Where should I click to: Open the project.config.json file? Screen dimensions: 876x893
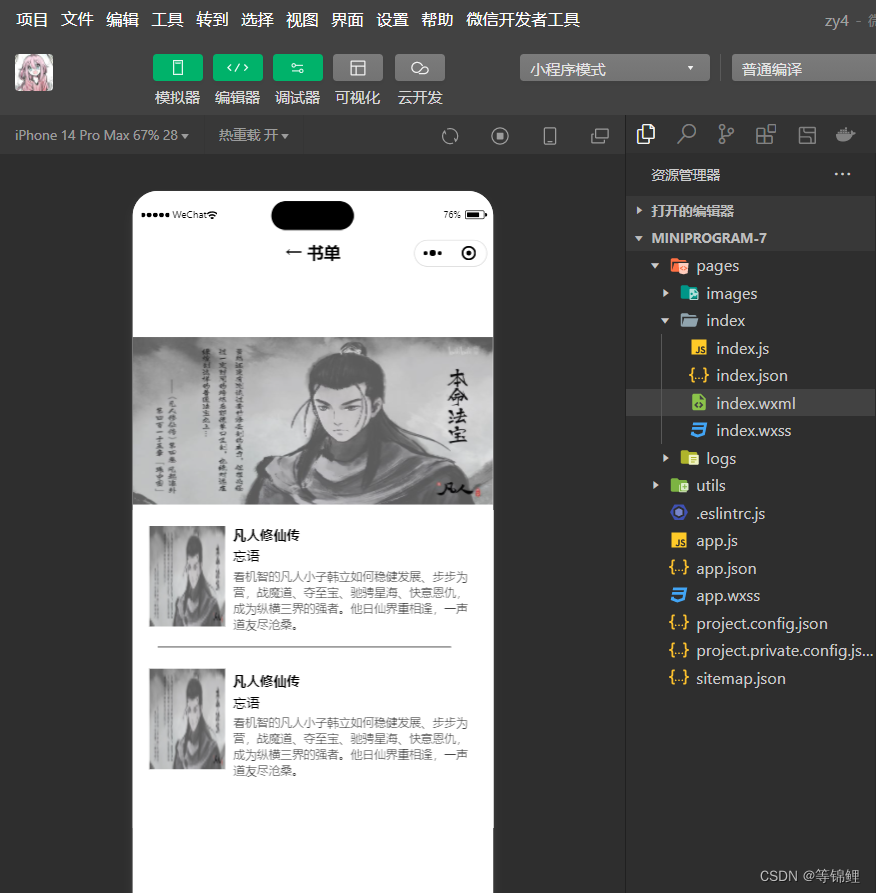point(751,624)
